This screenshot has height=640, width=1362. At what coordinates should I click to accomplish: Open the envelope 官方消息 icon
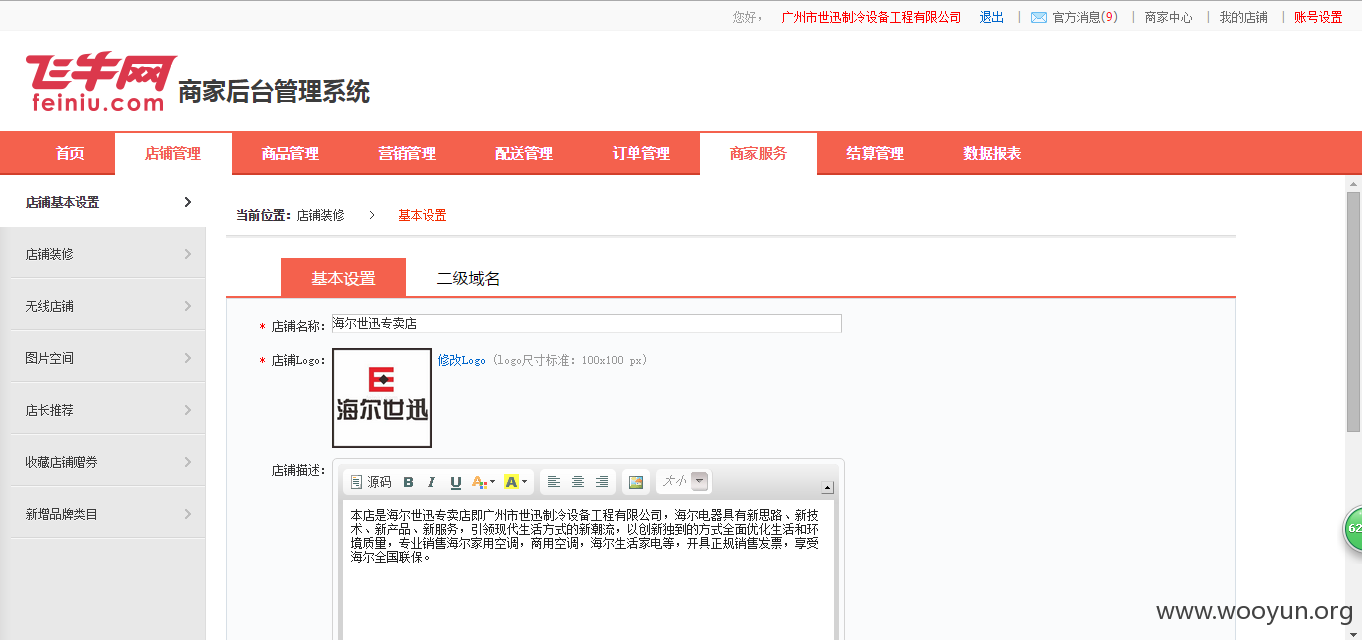coord(1039,17)
